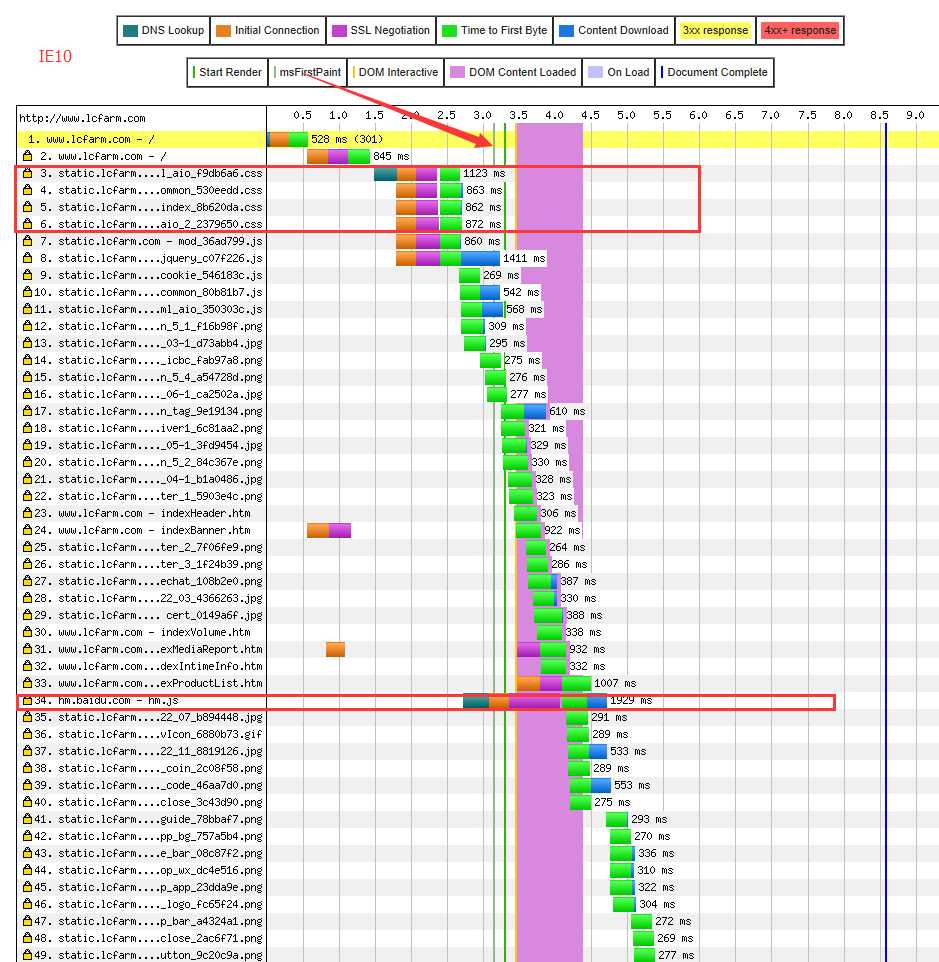Click the teal DNS Lookup legend swatch
The image size is (939, 962).
click(130, 31)
